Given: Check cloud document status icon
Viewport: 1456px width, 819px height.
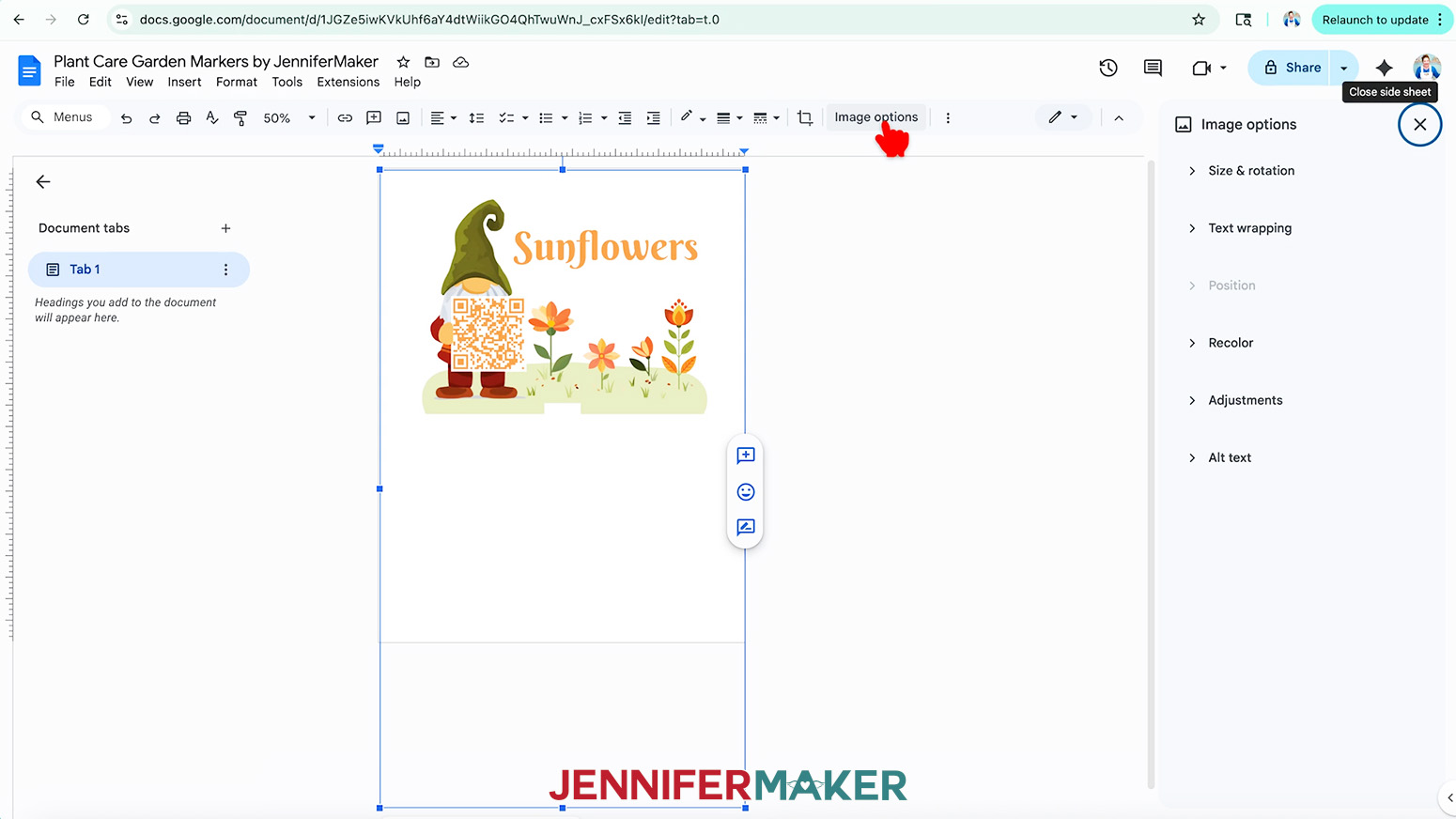Looking at the screenshot, I should click(460, 62).
